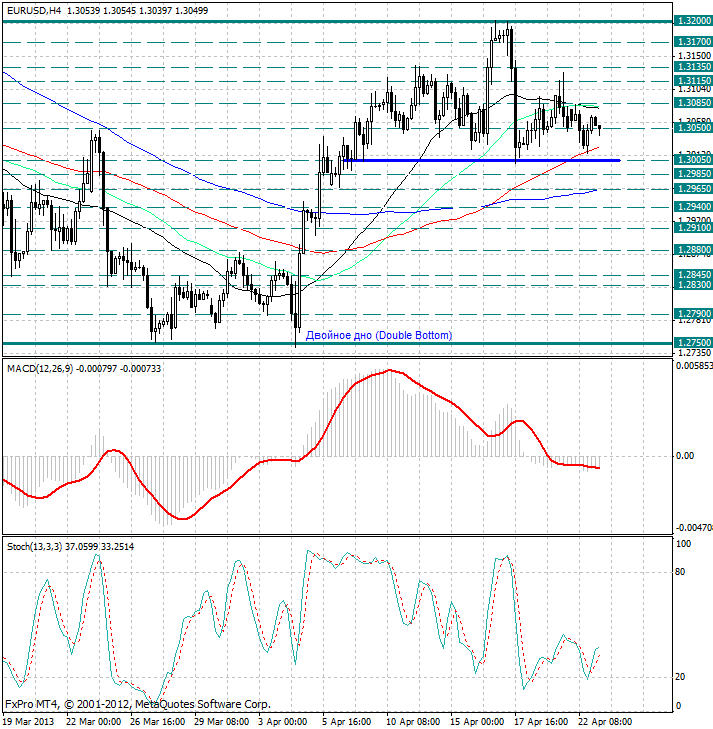Select the 1.27900 price level label

pos(693,314)
